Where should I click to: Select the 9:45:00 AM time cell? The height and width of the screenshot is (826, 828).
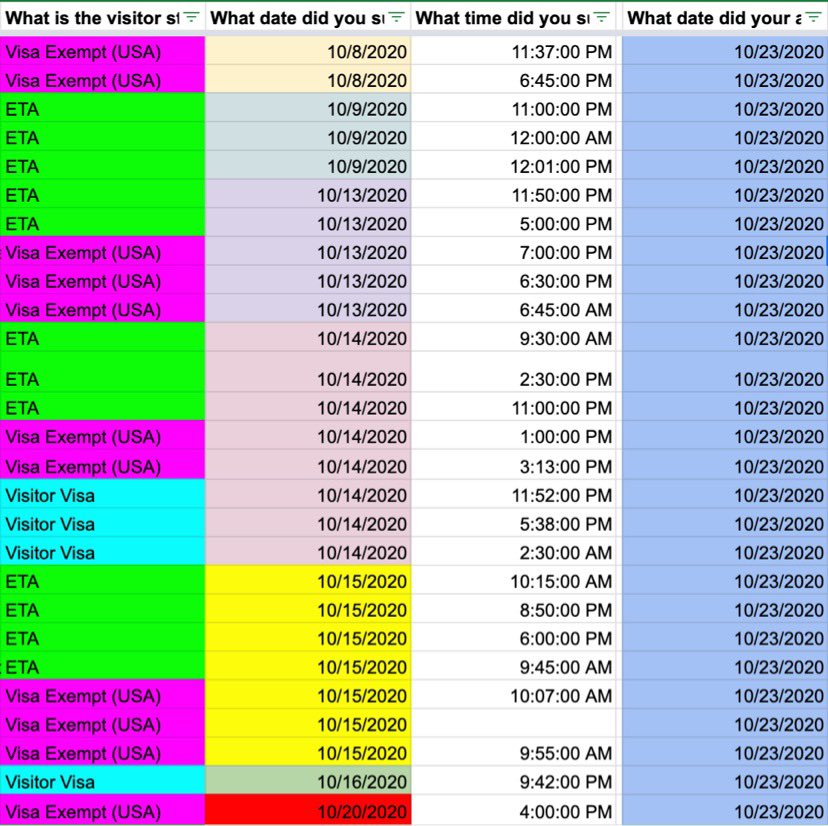coord(513,667)
